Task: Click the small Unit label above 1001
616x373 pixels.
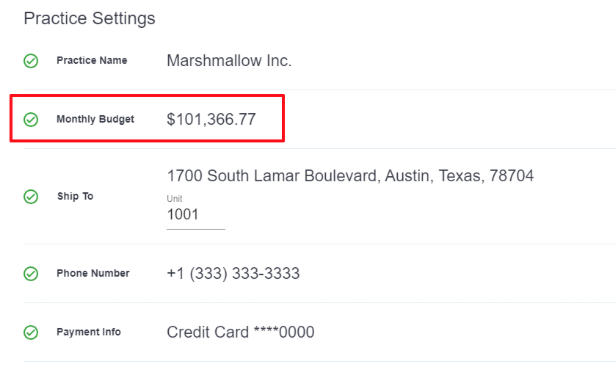Action: click(x=174, y=198)
